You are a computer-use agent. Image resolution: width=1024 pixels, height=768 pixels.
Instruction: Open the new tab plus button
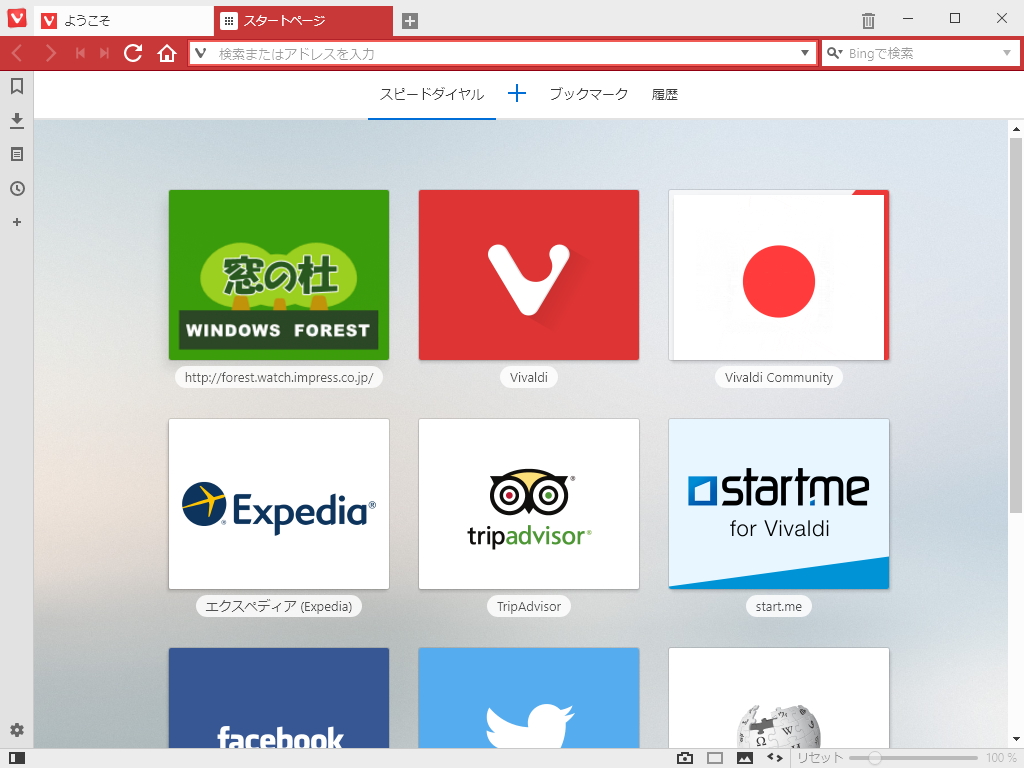pyautogui.click(x=409, y=21)
